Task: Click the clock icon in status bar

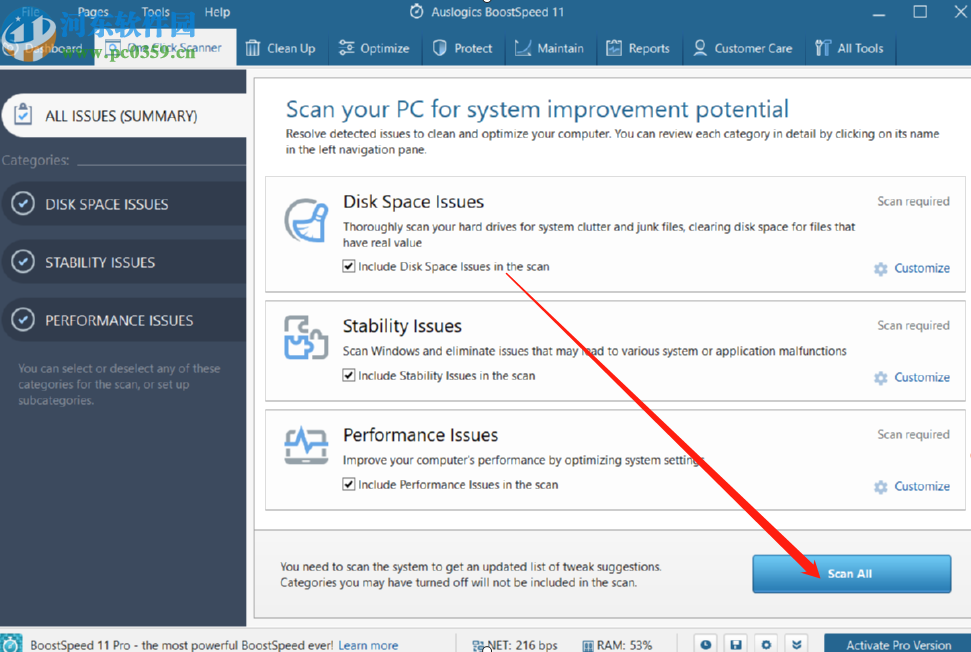Action: coord(705,645)
